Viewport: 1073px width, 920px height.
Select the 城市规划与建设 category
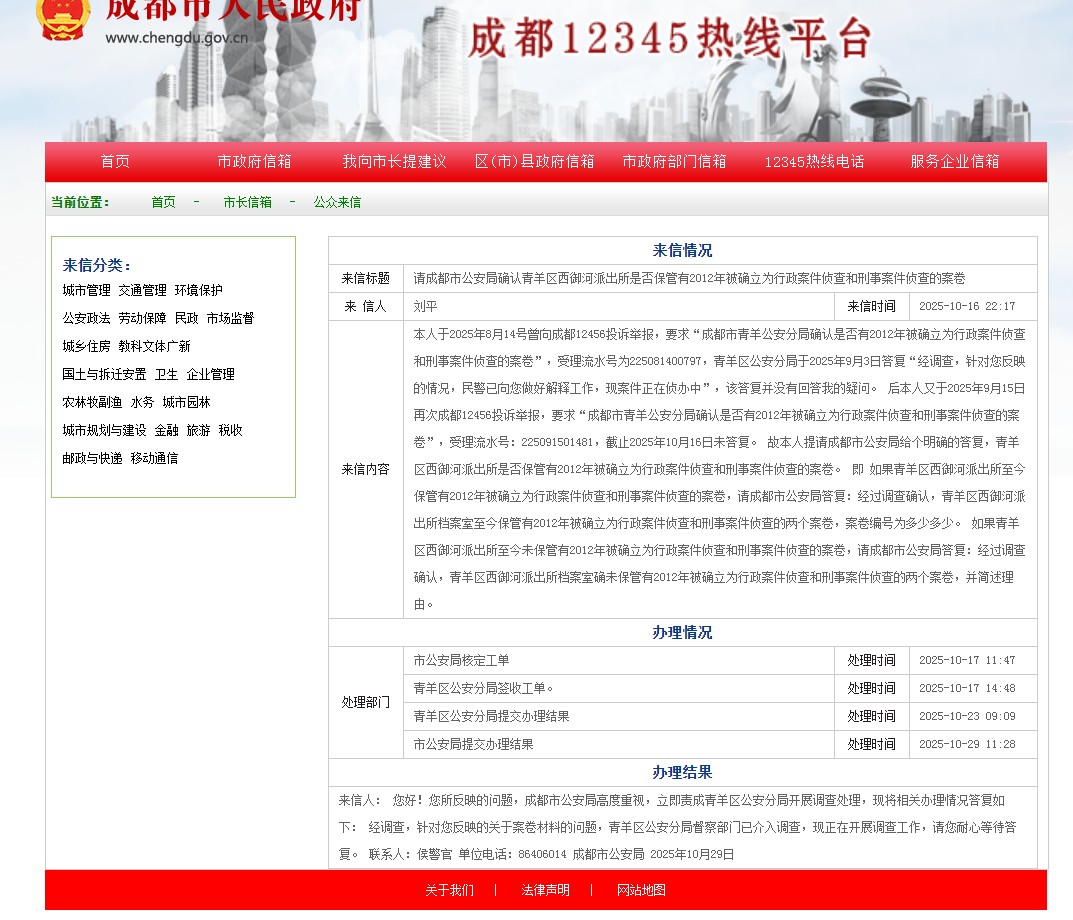(104, 431)
